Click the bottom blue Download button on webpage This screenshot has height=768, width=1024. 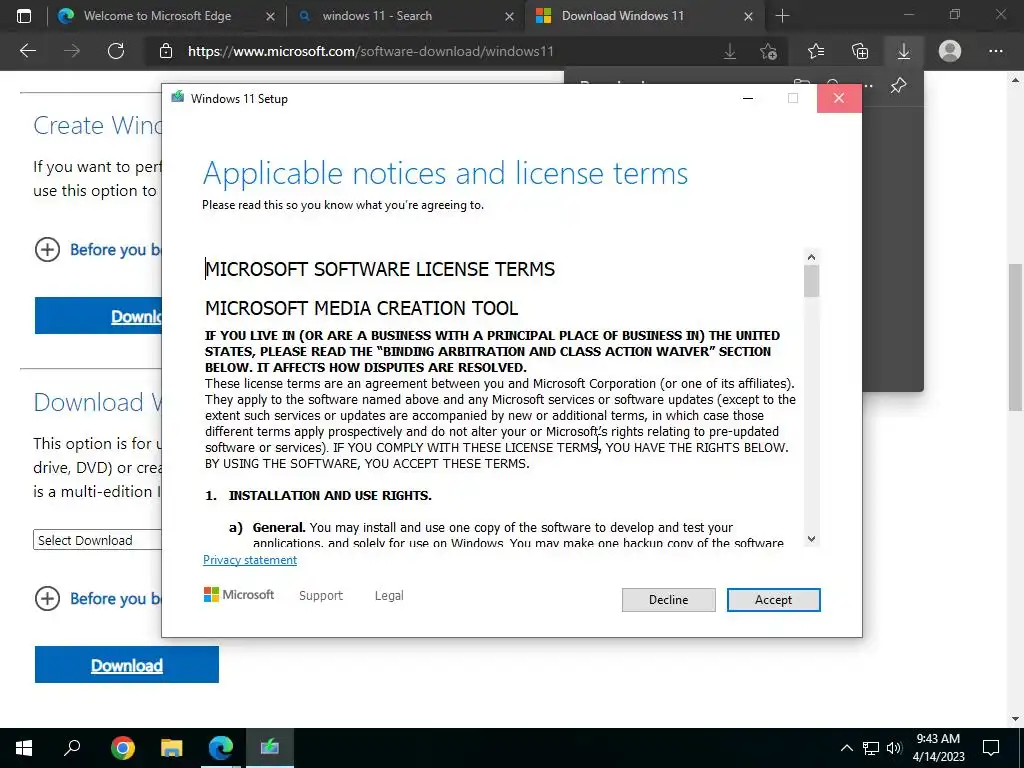pos(127,665)
